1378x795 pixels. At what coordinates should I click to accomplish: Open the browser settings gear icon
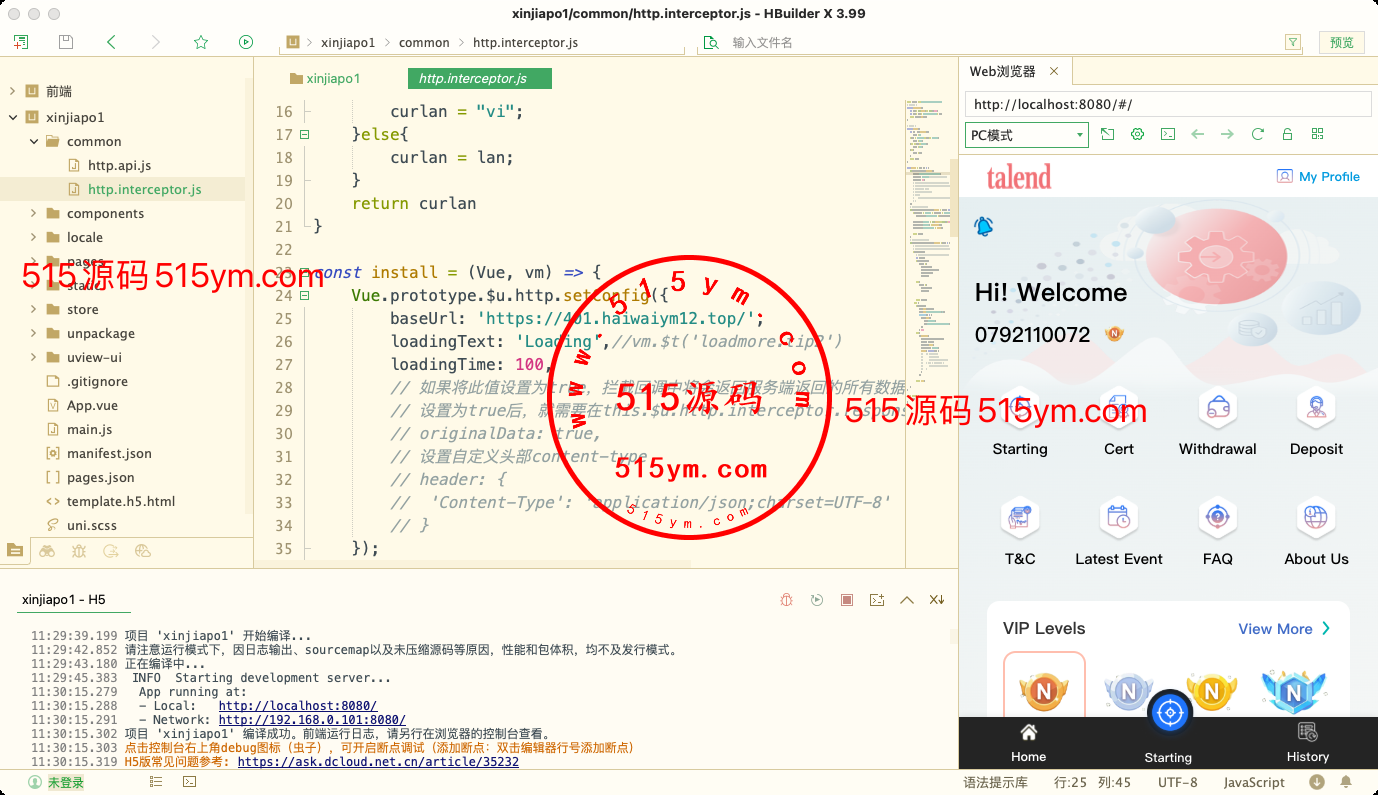click(x=1137, y=134)
